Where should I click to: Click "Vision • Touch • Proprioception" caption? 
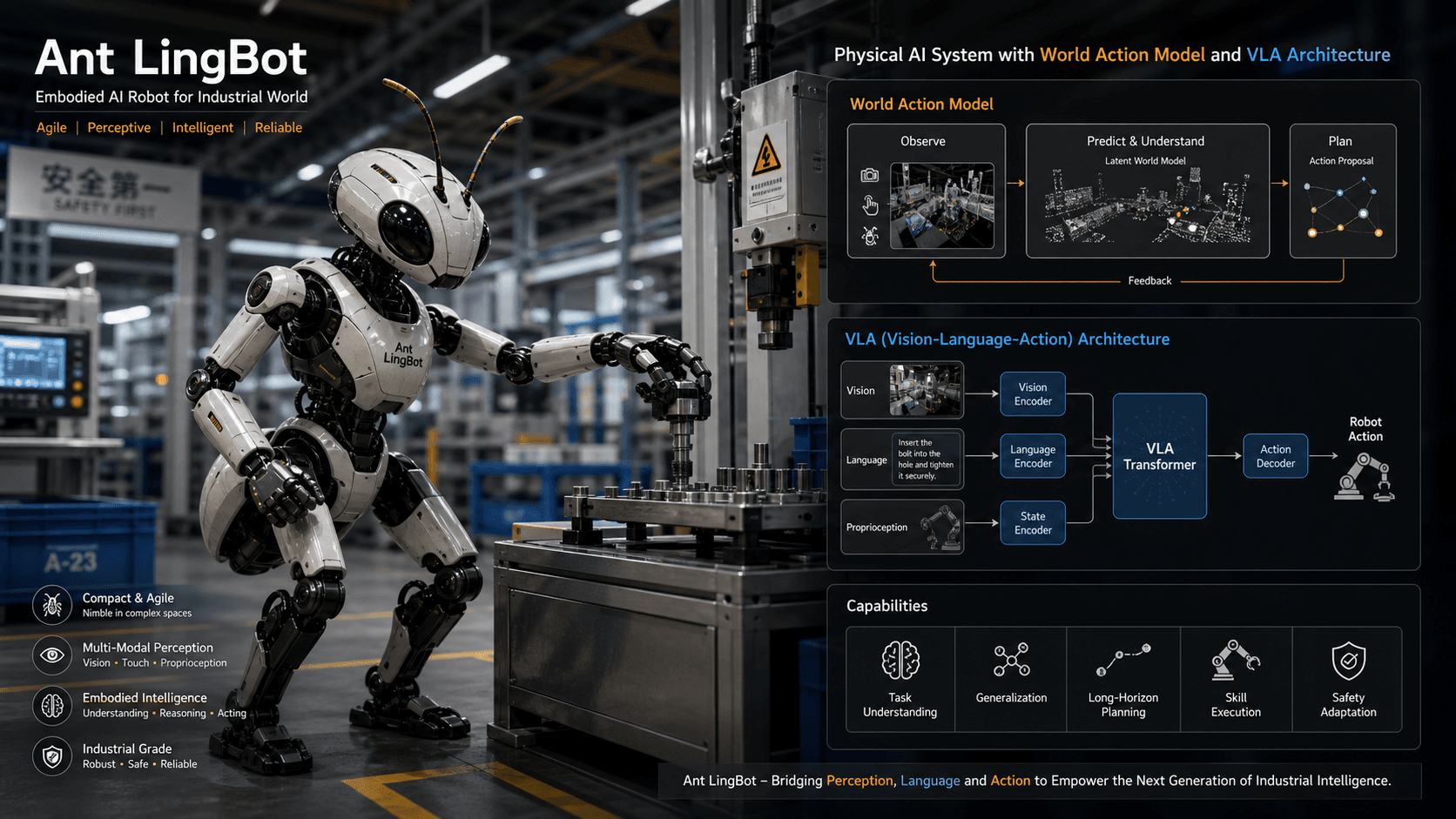(154, 663)
